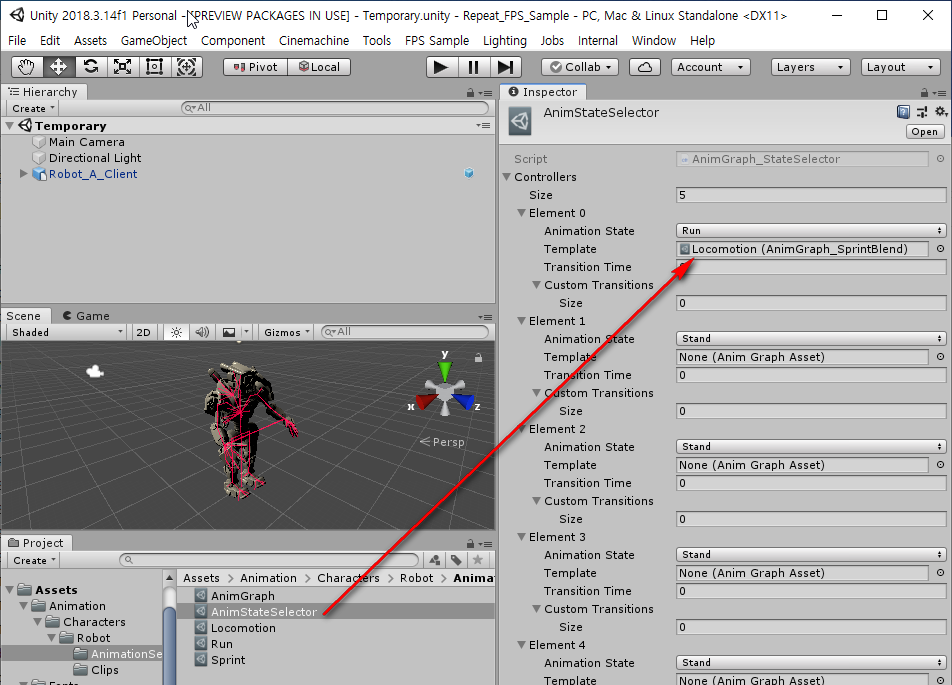Expand Robot_A_Client in Hierarchy

click(x=24, y=174)
